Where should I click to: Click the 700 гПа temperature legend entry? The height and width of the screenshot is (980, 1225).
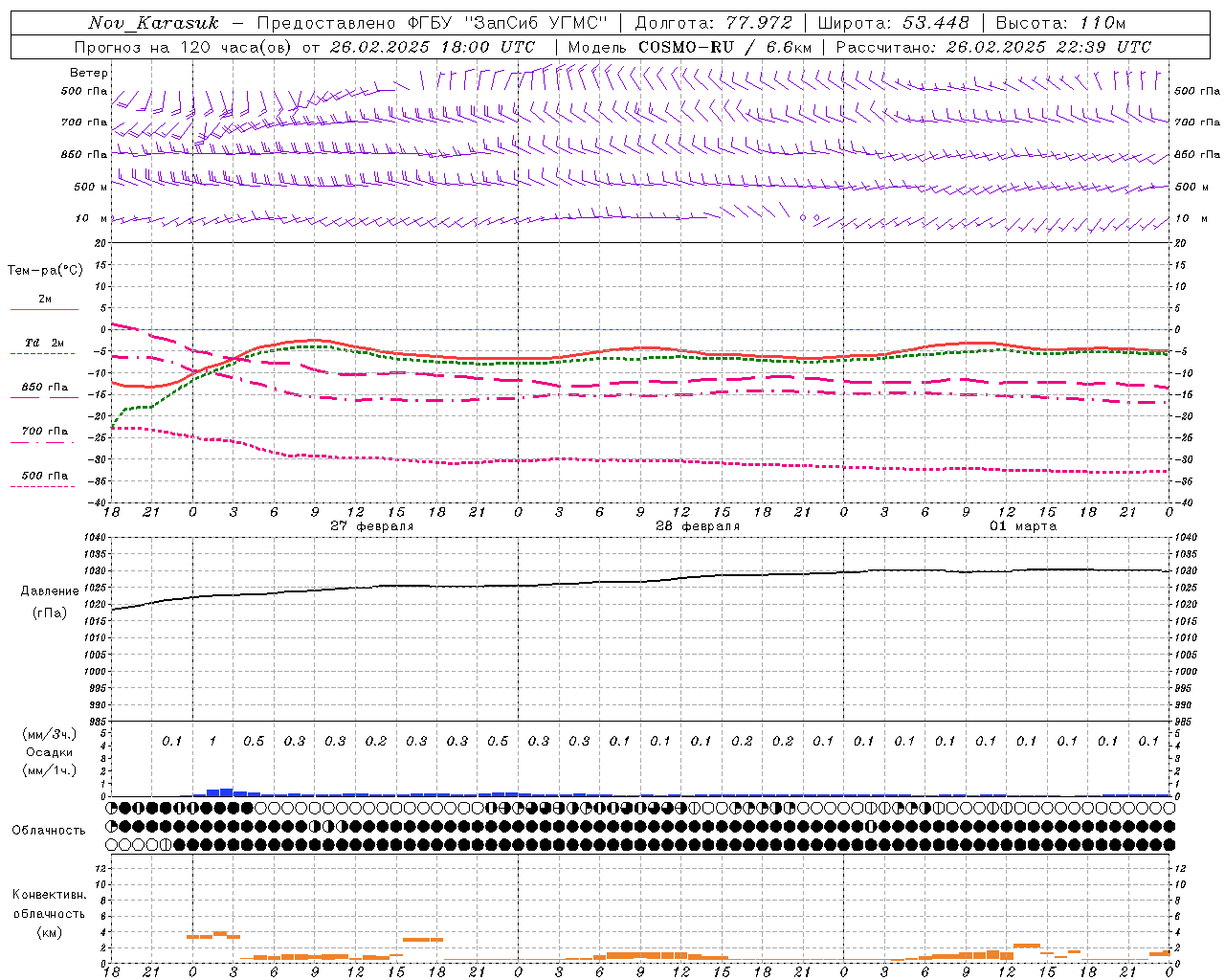45,432
